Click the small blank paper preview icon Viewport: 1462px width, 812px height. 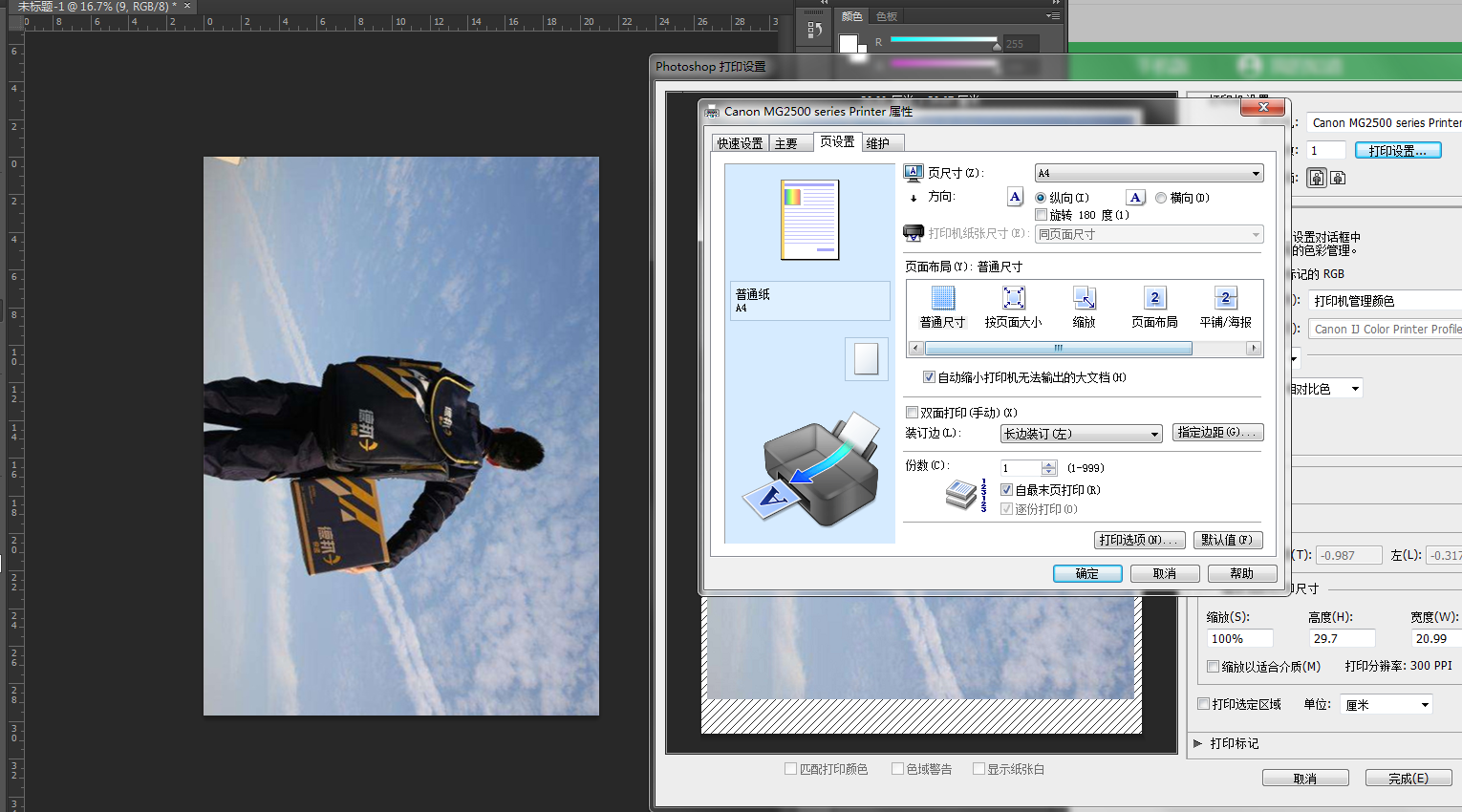[x=866, y=359]
